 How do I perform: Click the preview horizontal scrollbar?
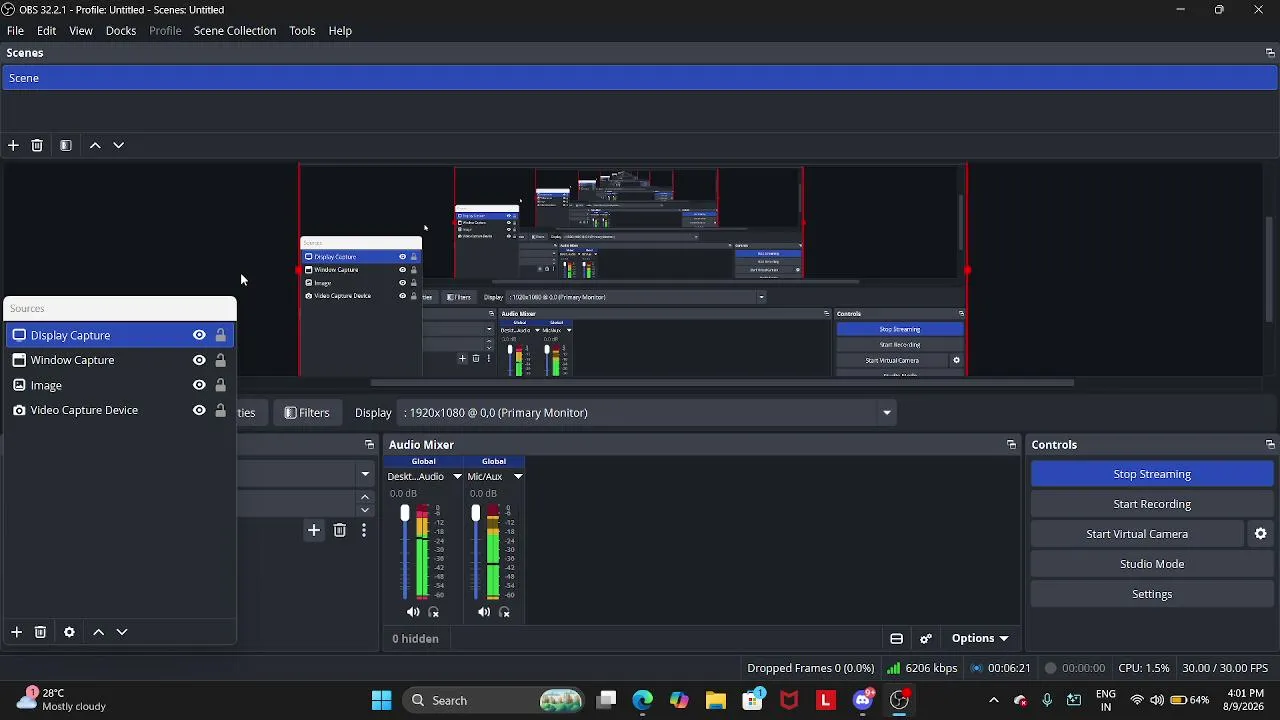721,382
